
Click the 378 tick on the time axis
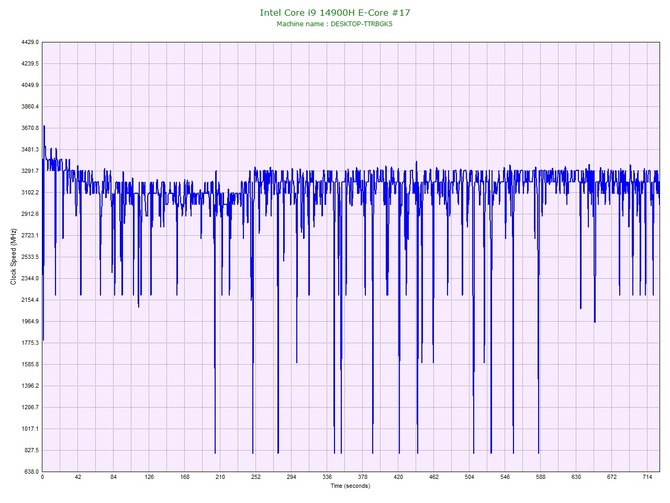click(x=362, y=477)
